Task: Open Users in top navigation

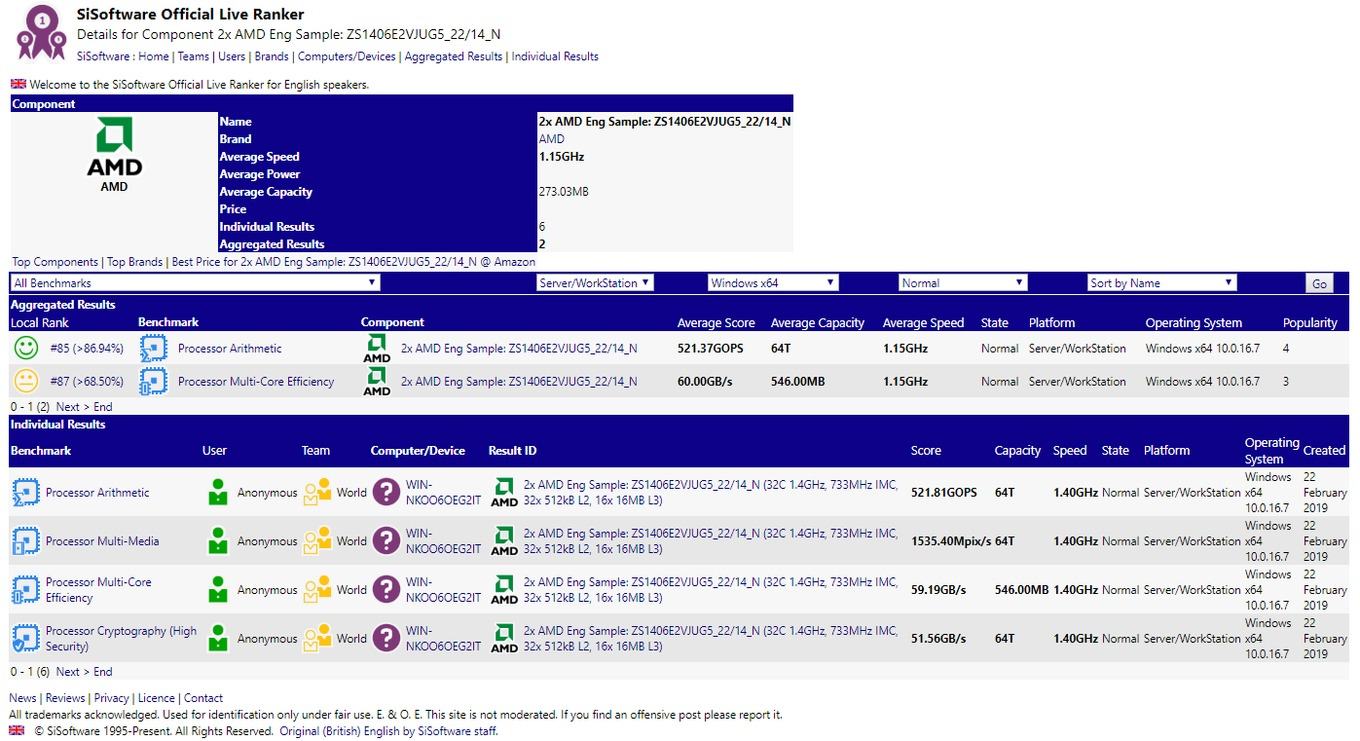Action: click(232, 57)
